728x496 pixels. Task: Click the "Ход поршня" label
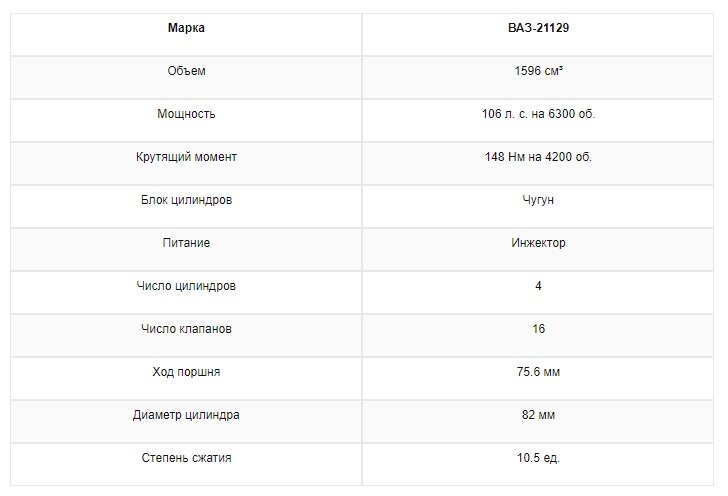tap(186, 372)
